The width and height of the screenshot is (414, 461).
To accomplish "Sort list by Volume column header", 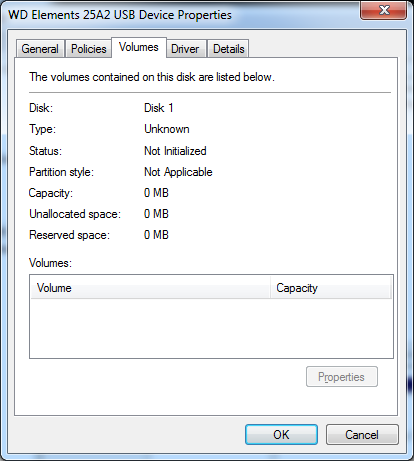I will (150, 288).
